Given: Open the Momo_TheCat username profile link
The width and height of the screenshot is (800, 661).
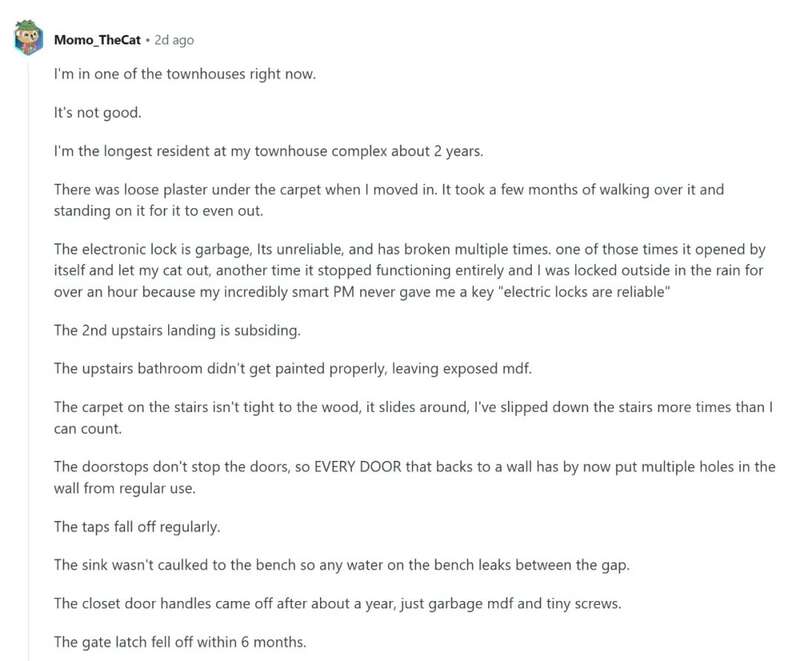Looking at the screenshot, I should [97, 40].
